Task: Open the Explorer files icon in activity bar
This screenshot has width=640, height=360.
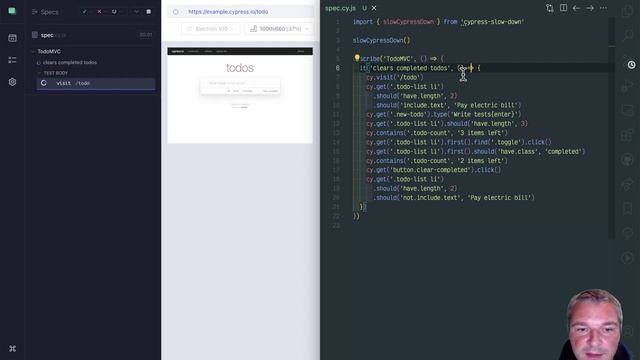Action: pos(627,11)
